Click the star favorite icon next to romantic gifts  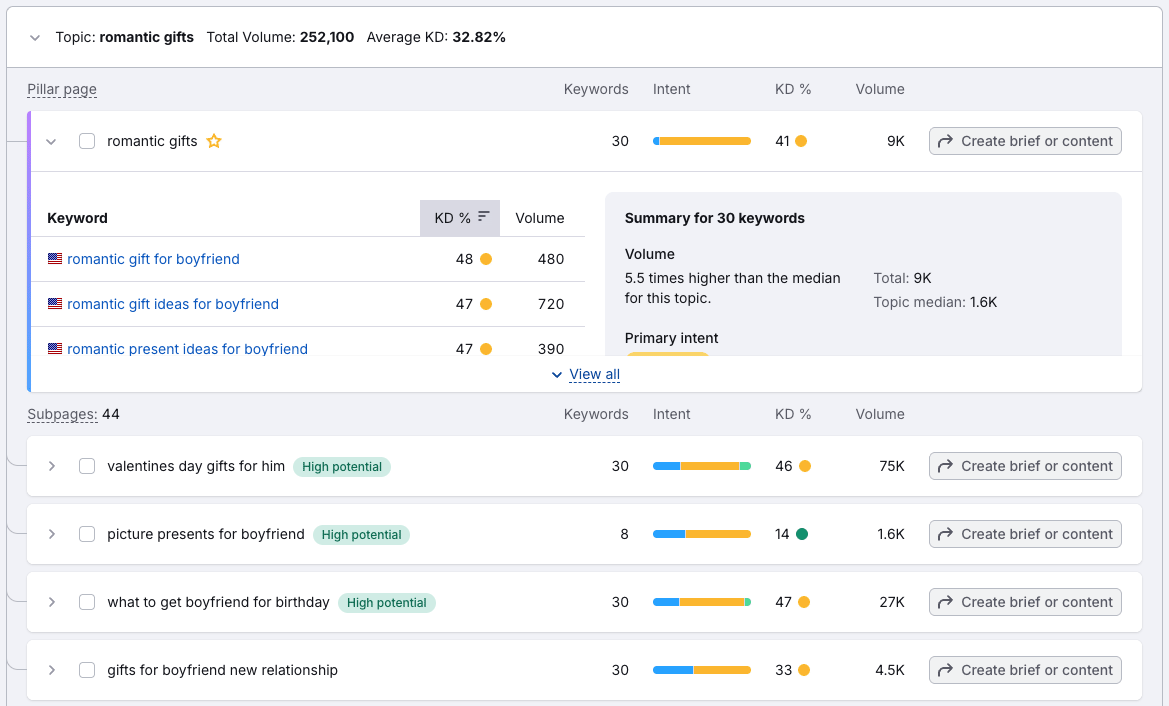coord(213,141)
